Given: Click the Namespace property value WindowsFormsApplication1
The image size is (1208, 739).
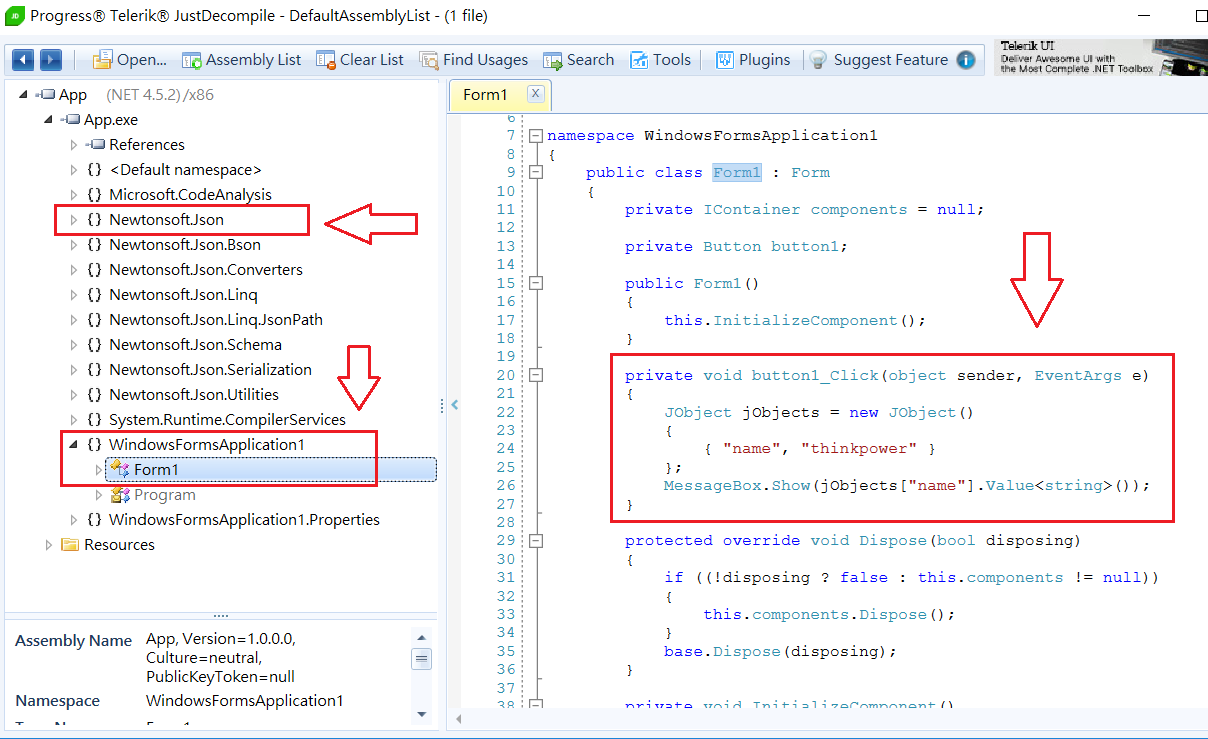Looking at the screenshot, I should click(x=245, y=701).
